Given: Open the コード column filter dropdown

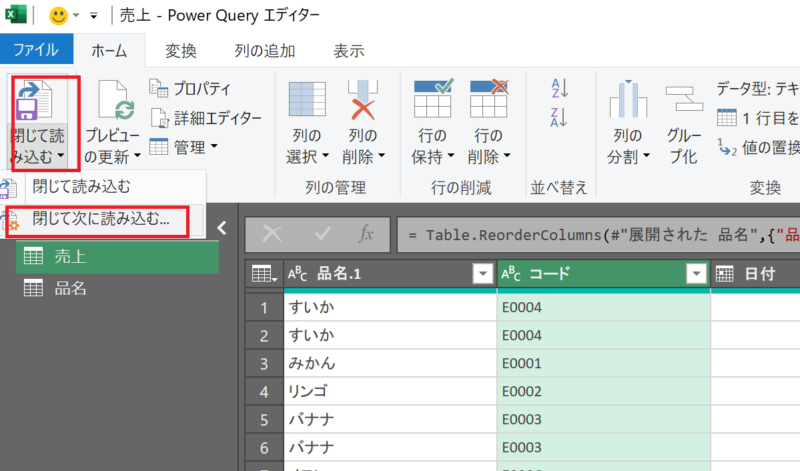Looking at the screenshot, I should (x=696, y=274).
